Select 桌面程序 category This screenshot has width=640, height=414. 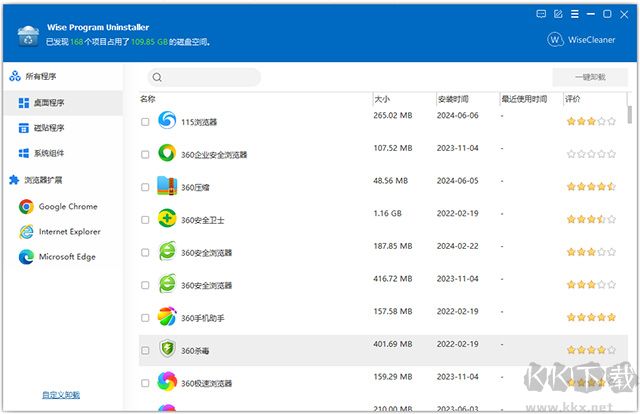[63, 102]
